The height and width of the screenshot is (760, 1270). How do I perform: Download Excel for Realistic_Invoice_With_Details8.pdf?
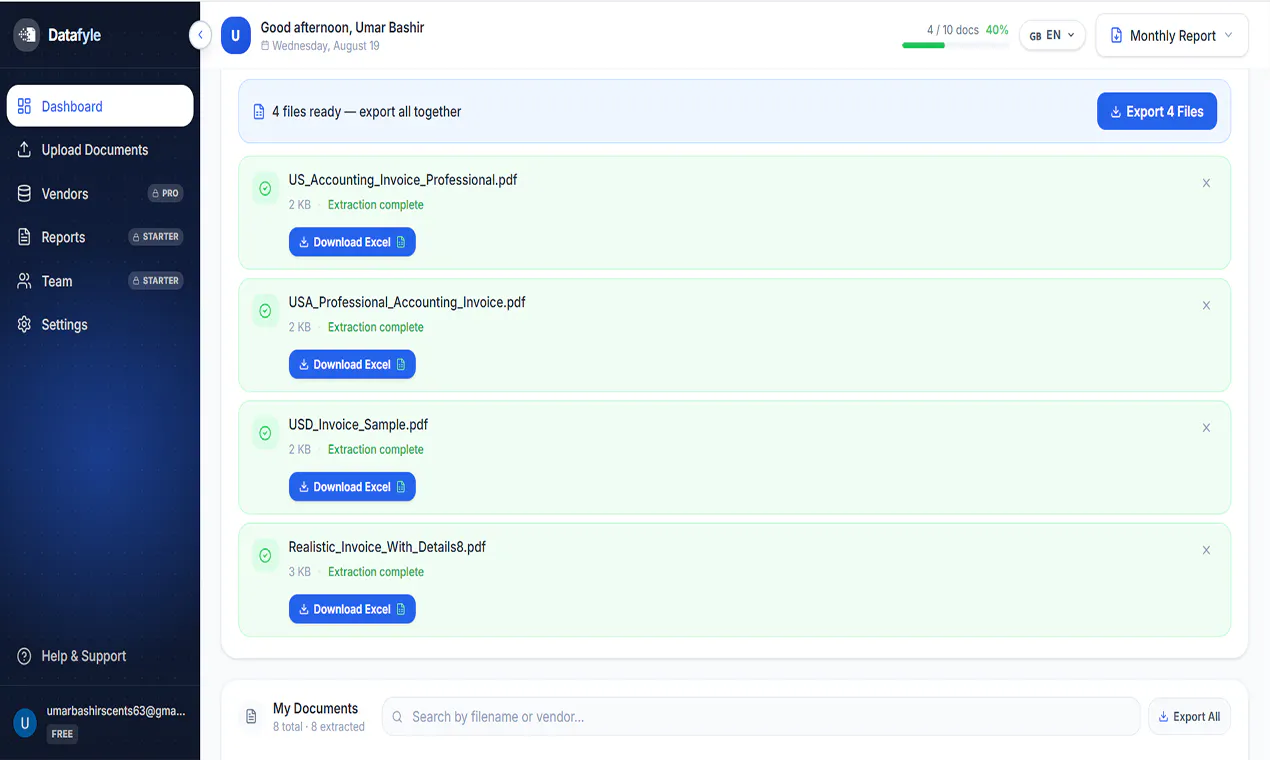click(352, 609)
